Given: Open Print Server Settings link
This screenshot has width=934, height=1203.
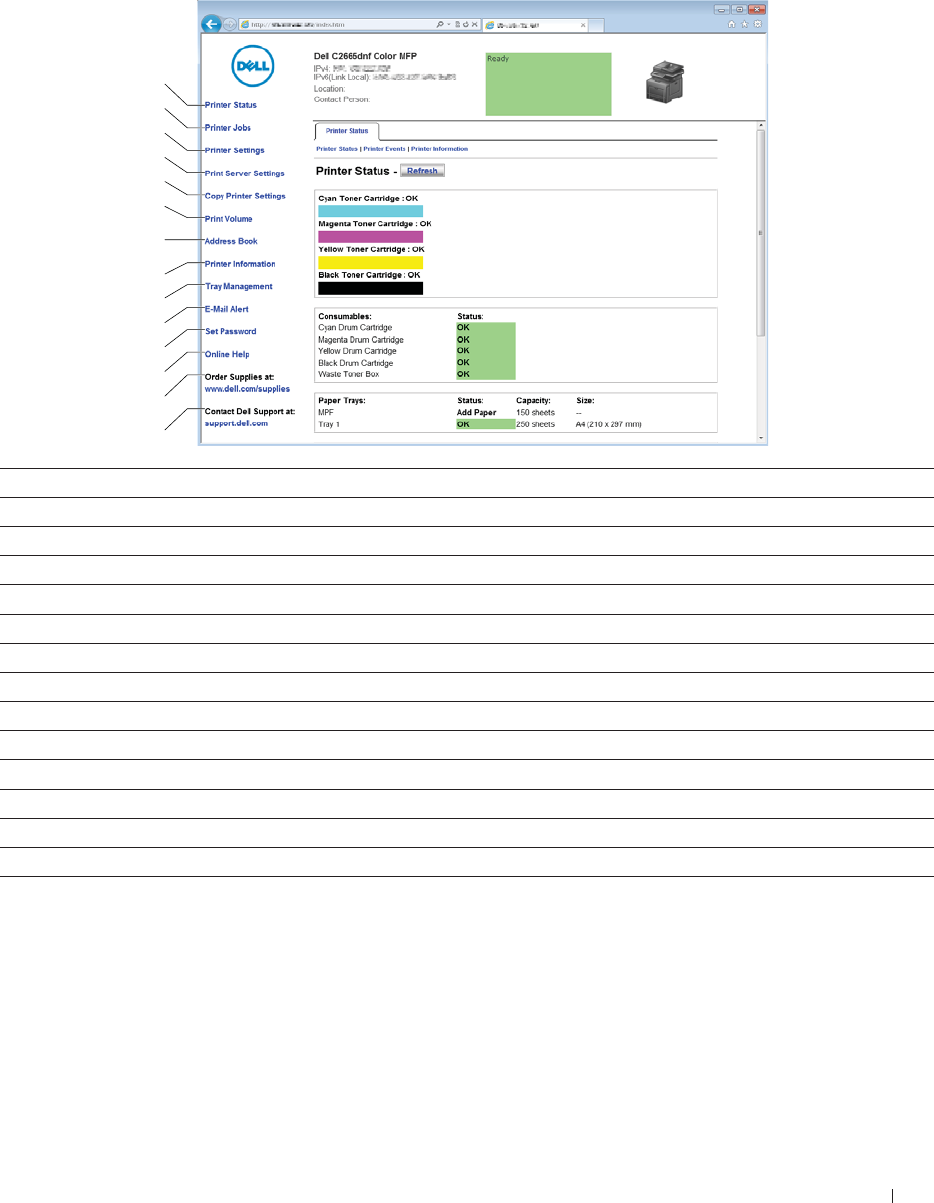Looking at the screenshot, I should 245,173.
